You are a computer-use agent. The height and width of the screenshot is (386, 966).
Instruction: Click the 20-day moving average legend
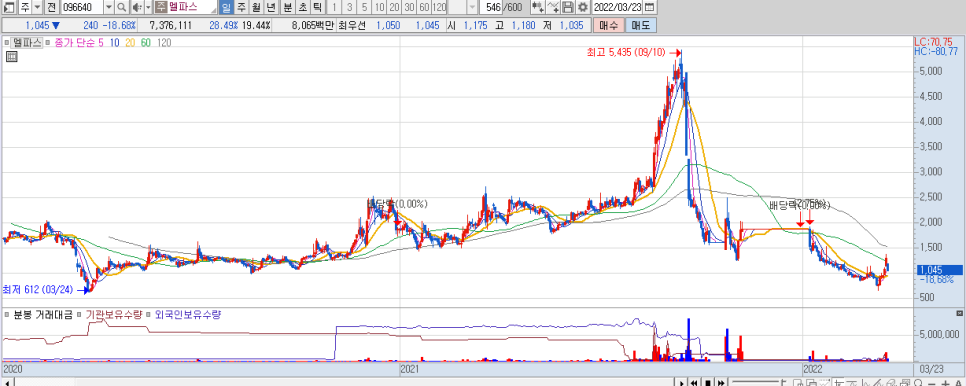[x=130, y=42]
